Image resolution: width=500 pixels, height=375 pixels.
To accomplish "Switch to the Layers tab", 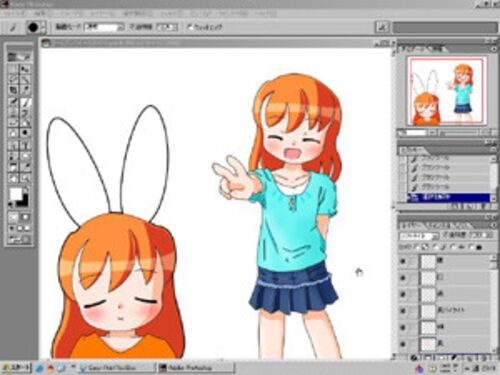I will click(410, 226).
